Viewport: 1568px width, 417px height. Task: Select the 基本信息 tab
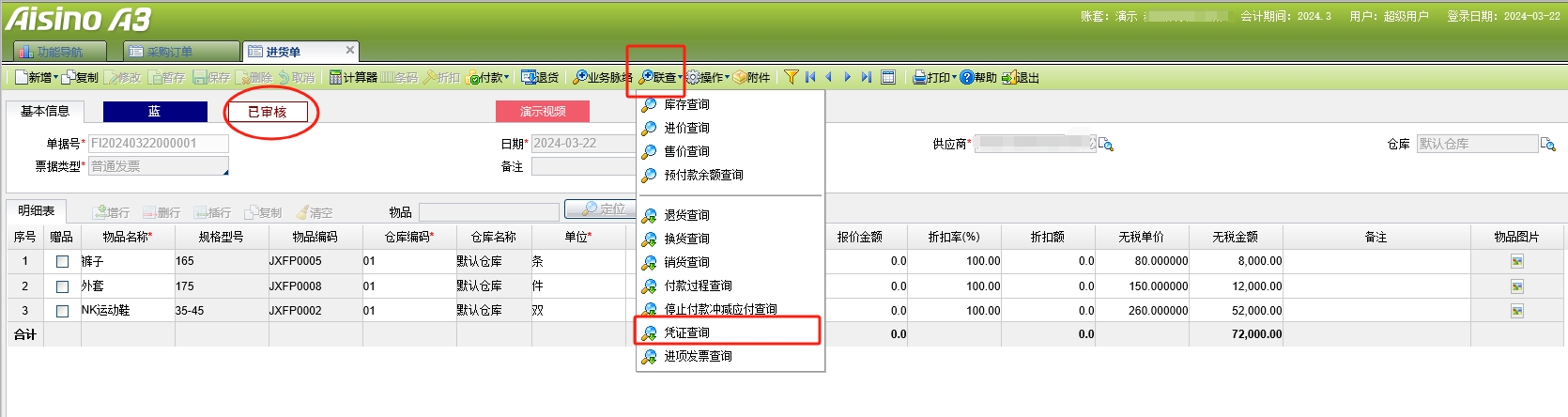click(x=45, y=111)
